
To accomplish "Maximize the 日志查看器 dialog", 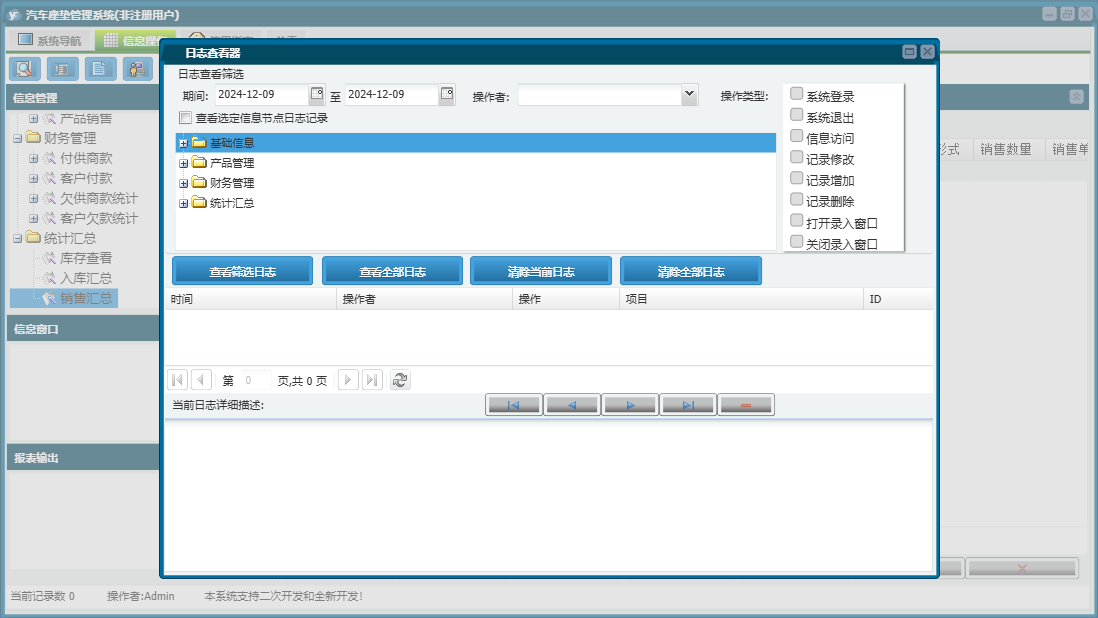I will (x=909, y=52).
